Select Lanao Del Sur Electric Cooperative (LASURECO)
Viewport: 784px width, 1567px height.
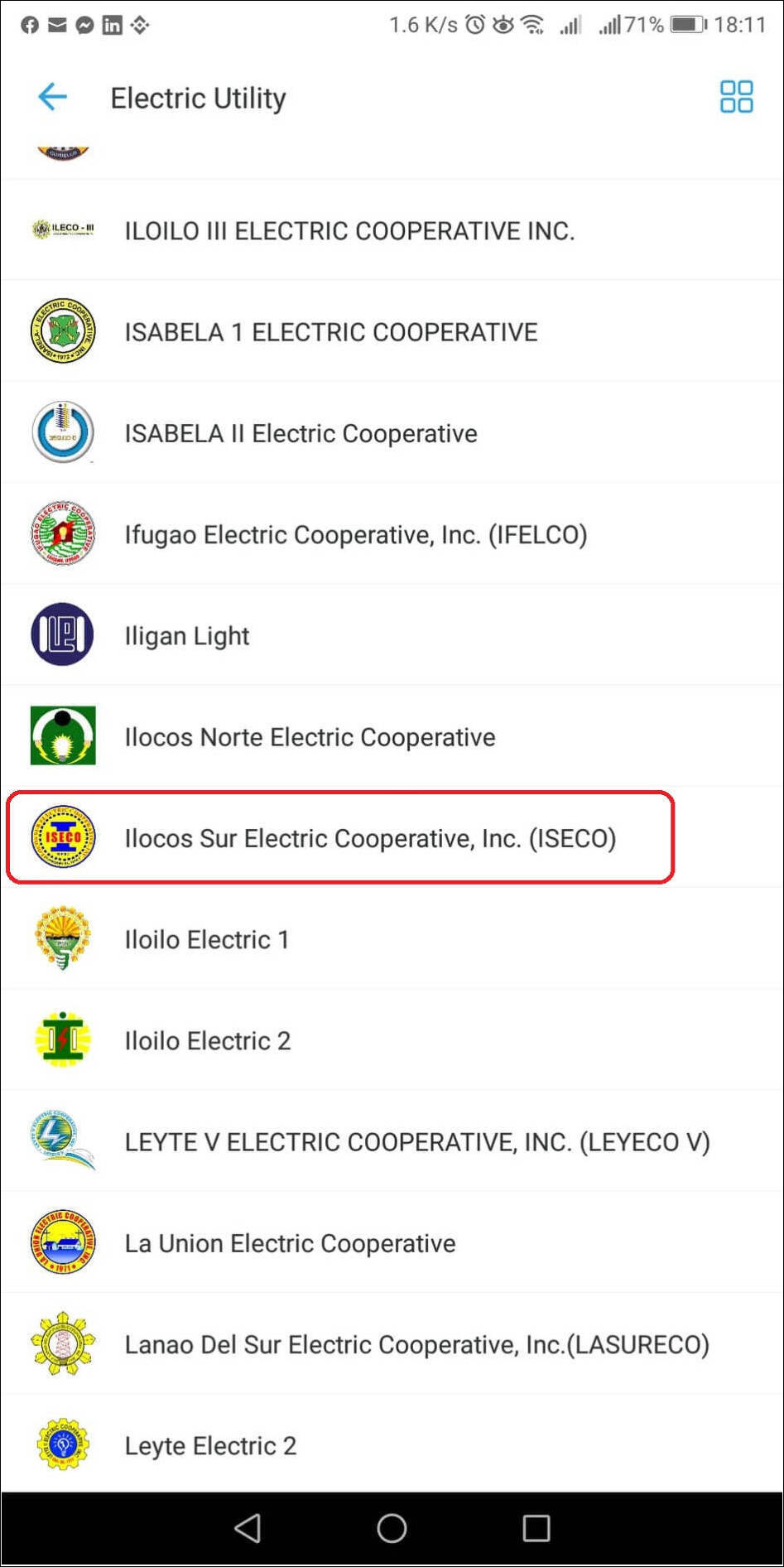point(392,1343)
